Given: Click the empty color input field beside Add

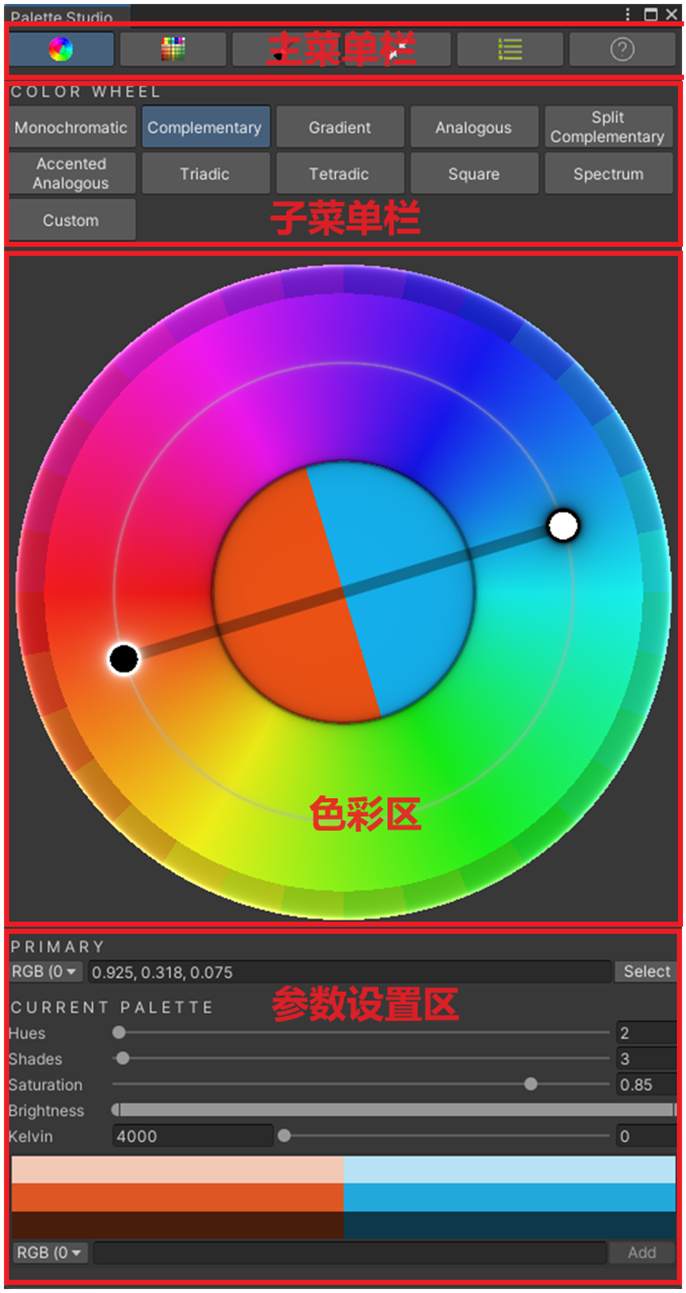Looking at the screenshot, I should pyautogui.click(x=350, y=1252).
